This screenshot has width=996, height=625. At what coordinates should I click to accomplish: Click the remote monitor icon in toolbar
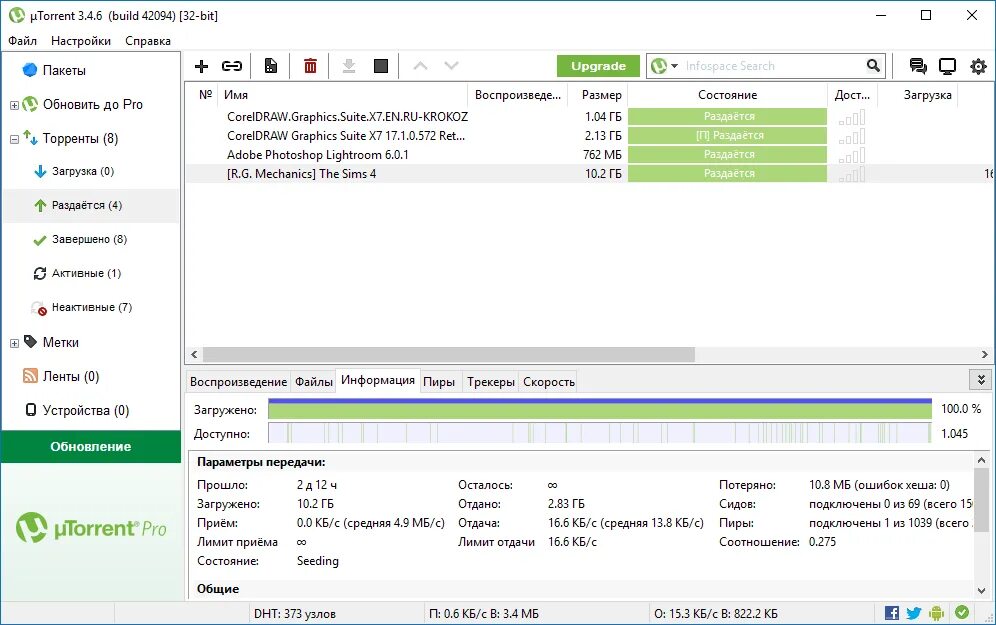tap(947, 66)
